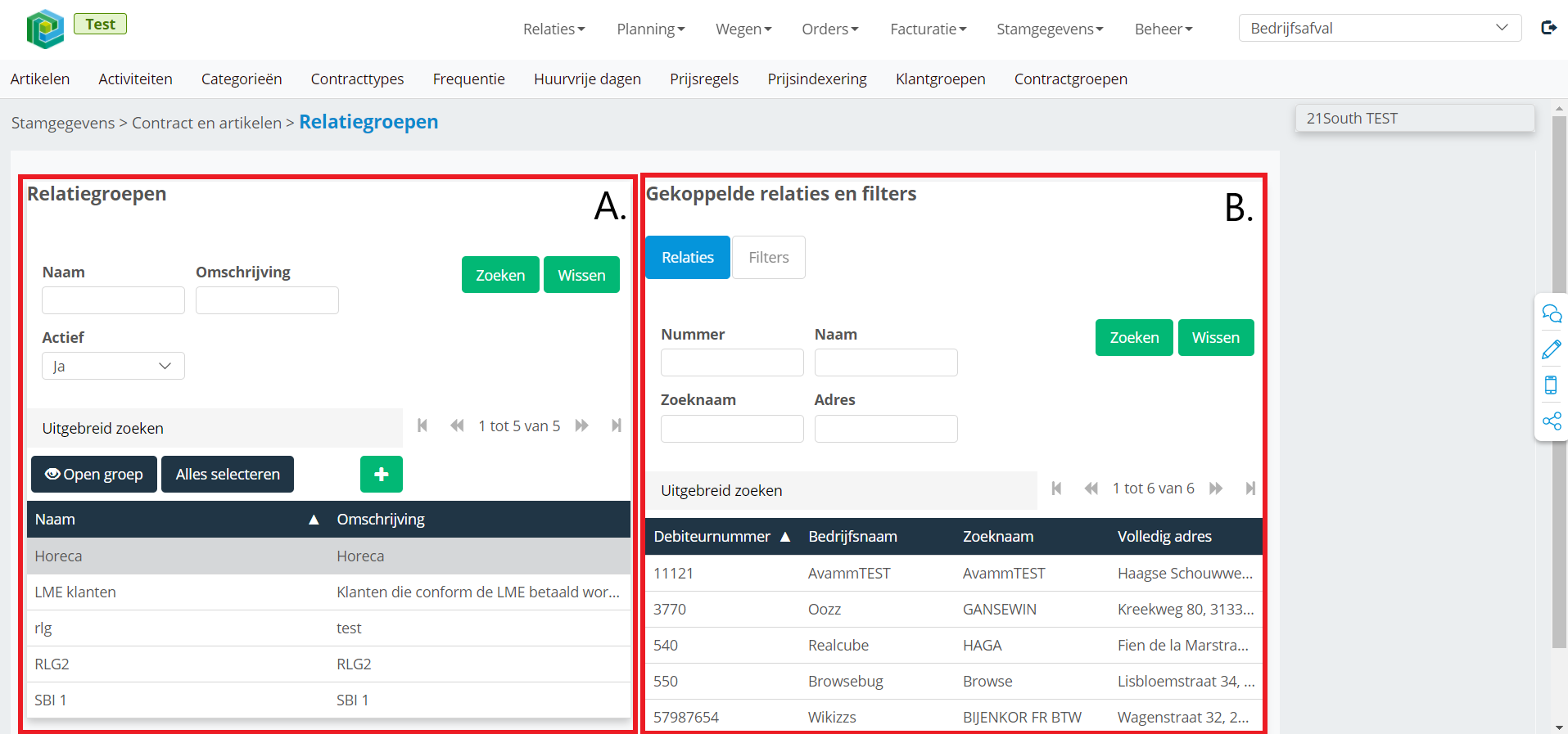Focus the Zoeknaam input field
The width and height of the screenshot is (1568, 734).
732,429
